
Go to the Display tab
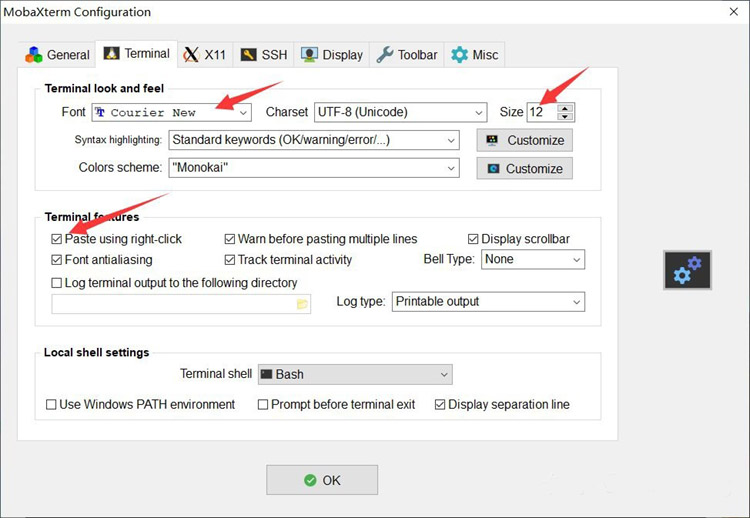click(332, 55)
